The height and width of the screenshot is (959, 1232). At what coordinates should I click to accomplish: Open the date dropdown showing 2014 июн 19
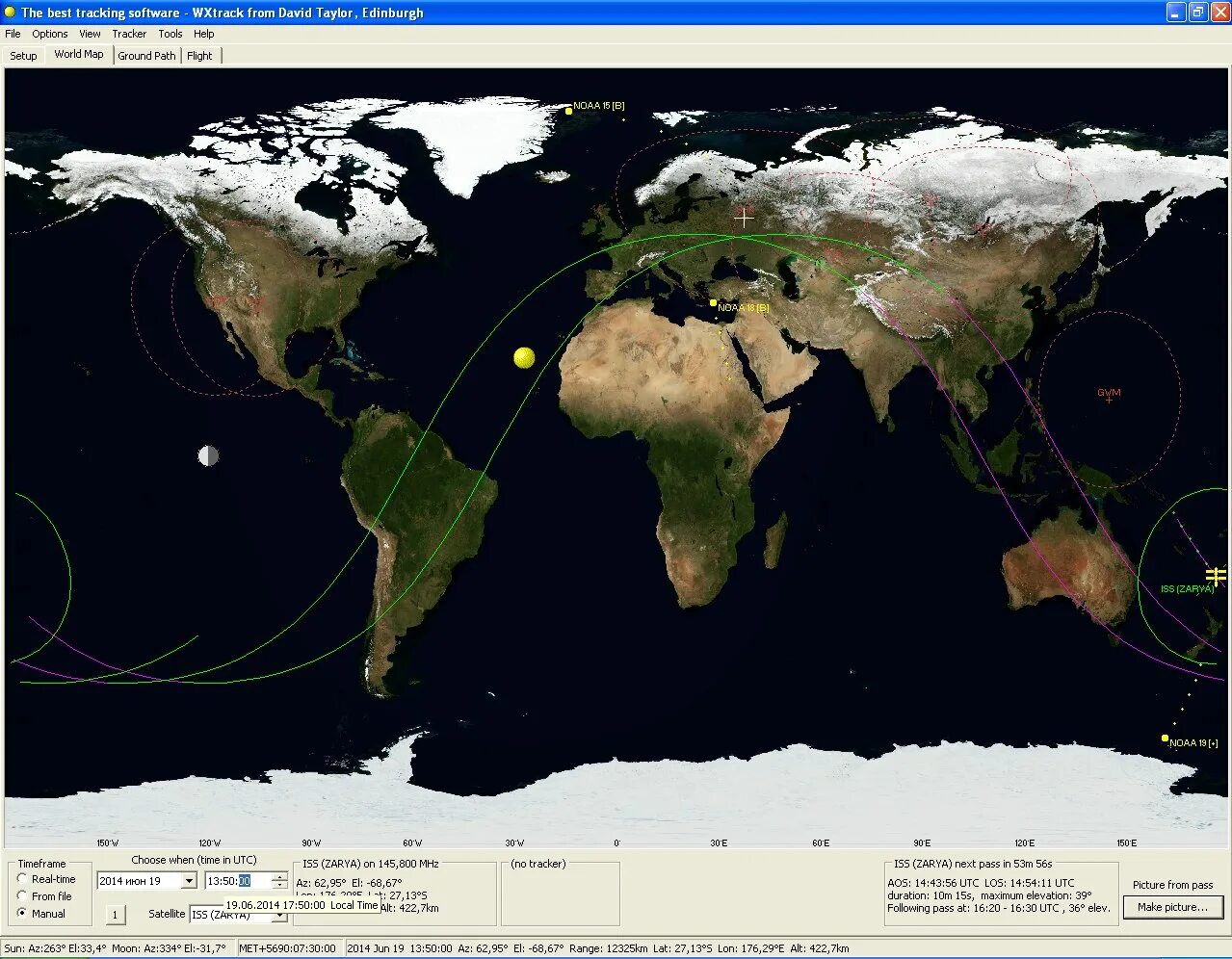(x=189, y=880)
